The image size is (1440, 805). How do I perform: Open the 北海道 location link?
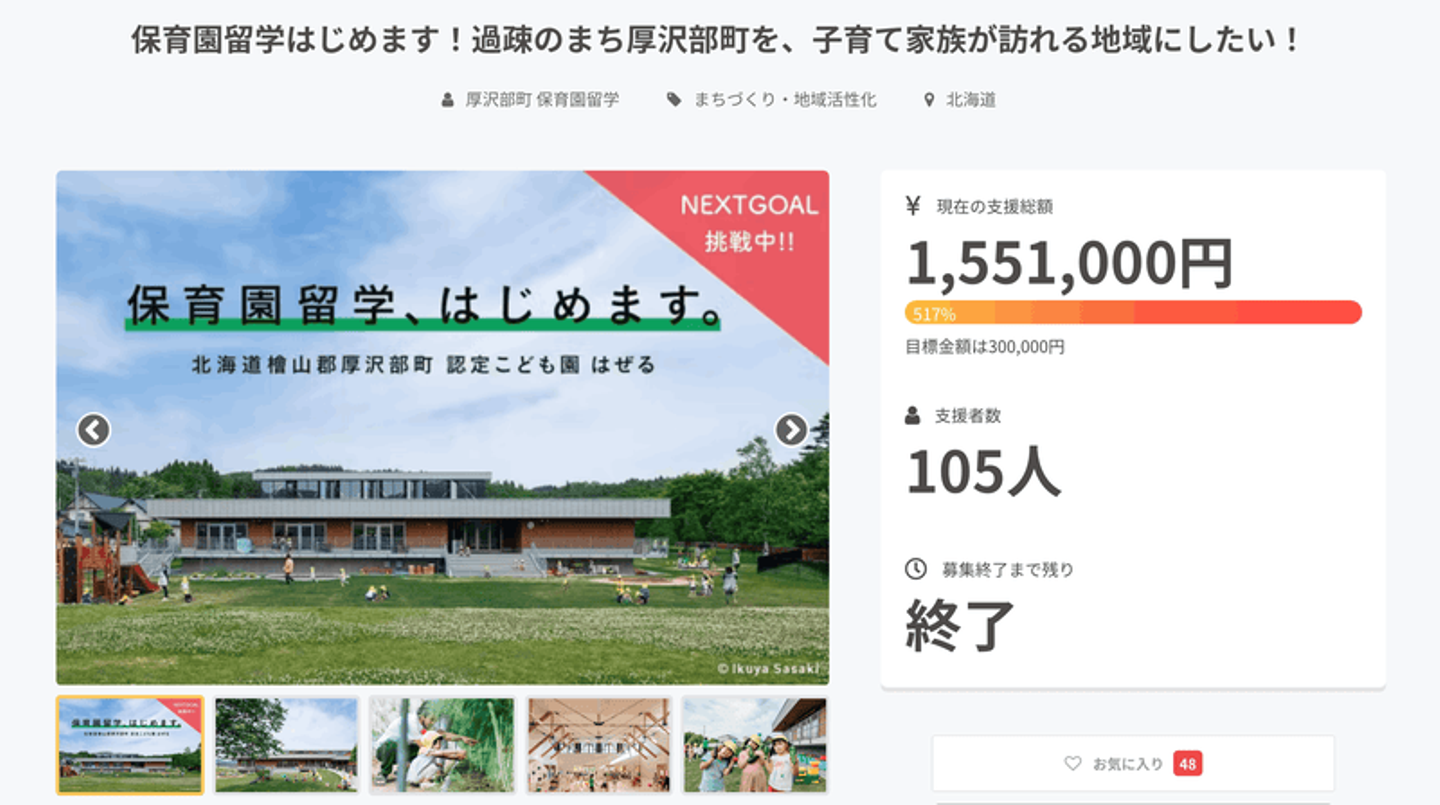971,100
